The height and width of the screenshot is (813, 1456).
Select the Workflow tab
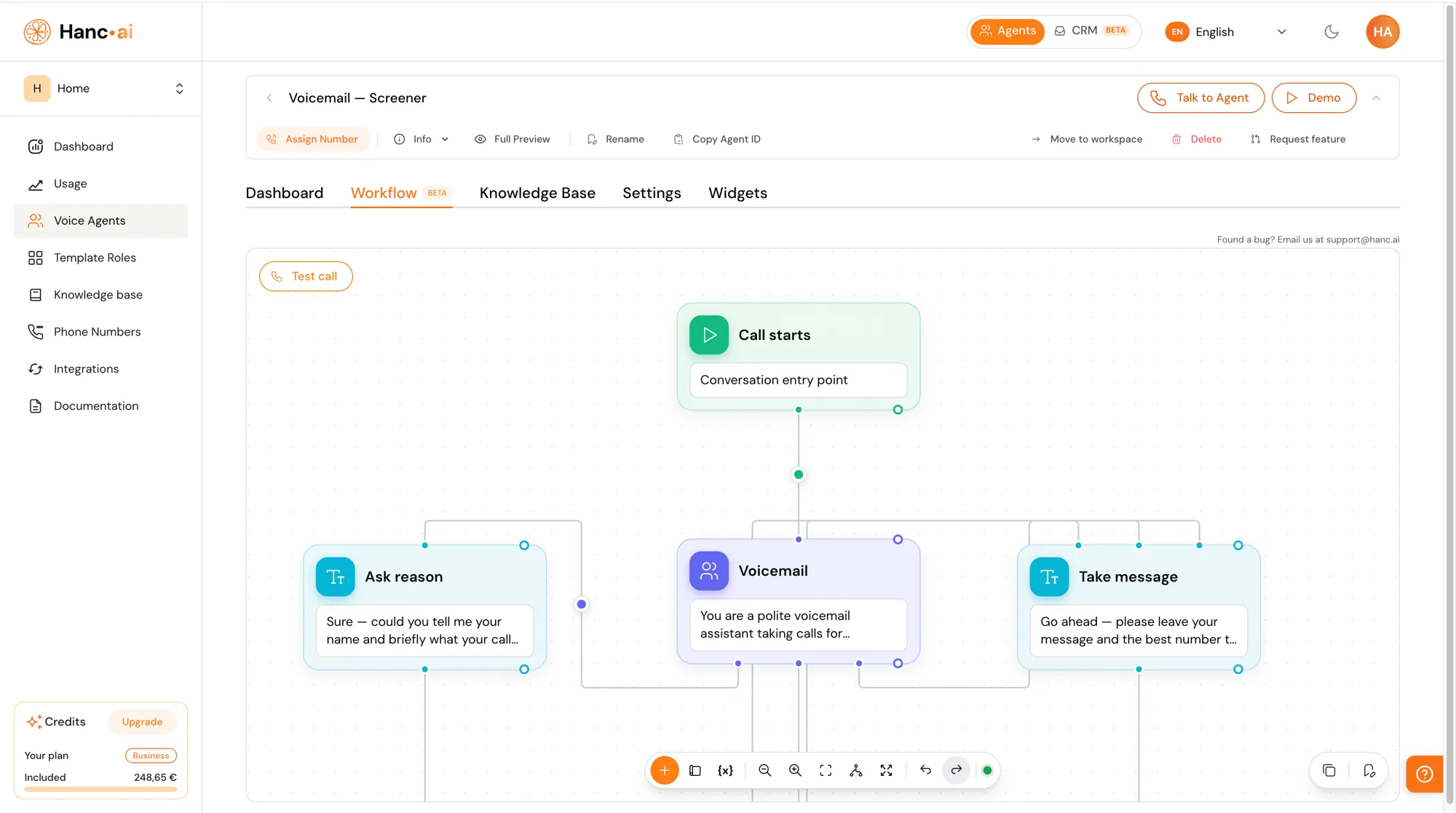[401, 193]
